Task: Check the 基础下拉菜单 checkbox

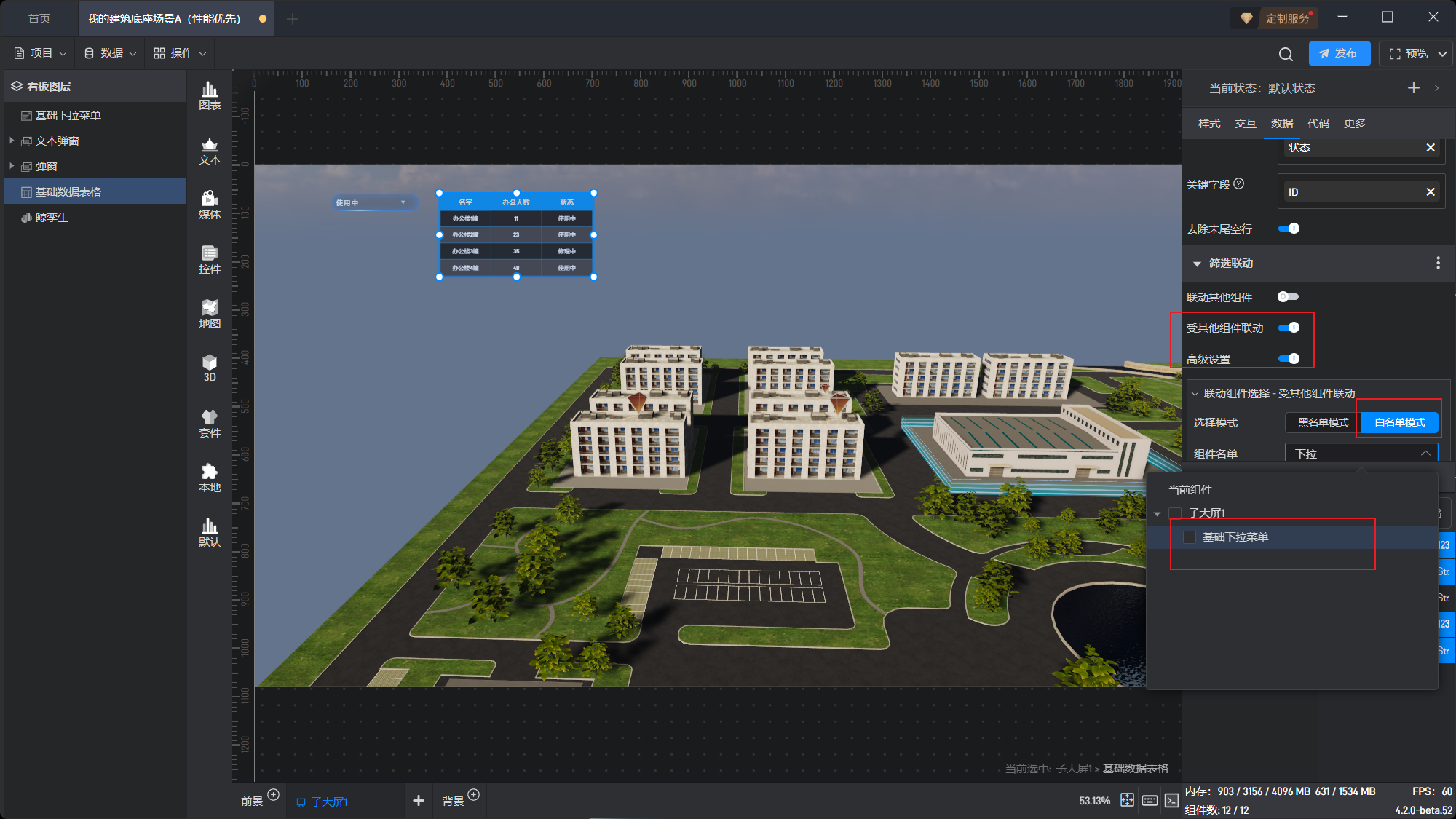Action: (x=1190, y=537)
